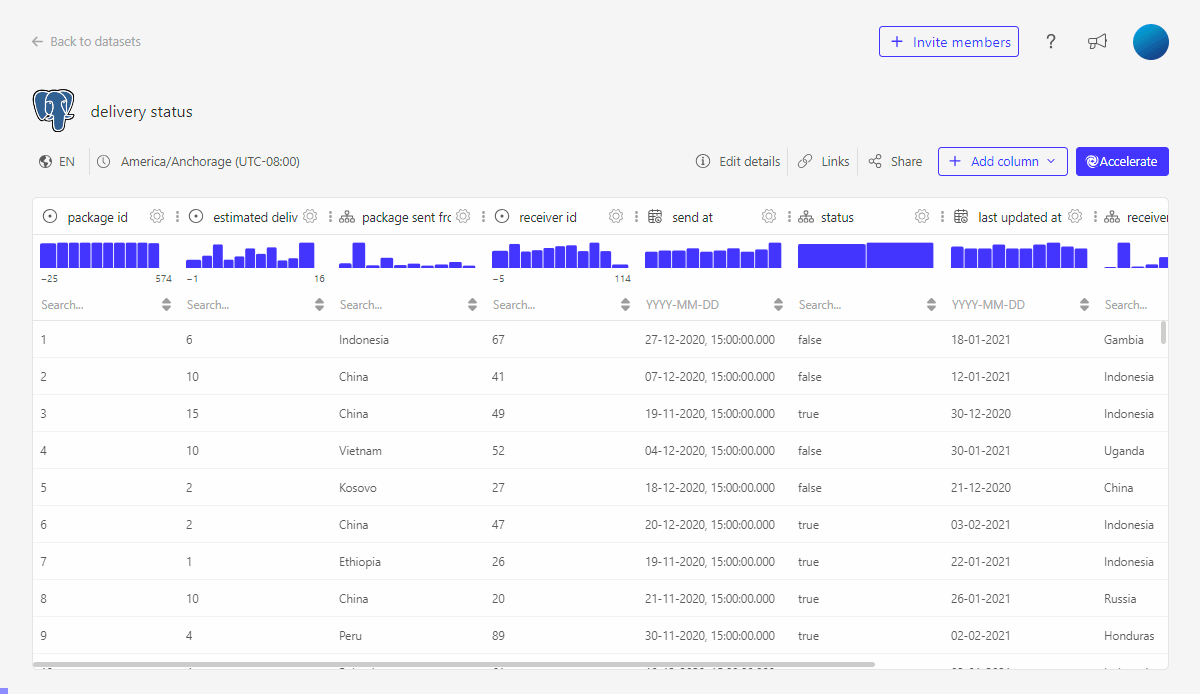Click the Invite members button
The image size is (1200, 694).
[x=948, y=41]
